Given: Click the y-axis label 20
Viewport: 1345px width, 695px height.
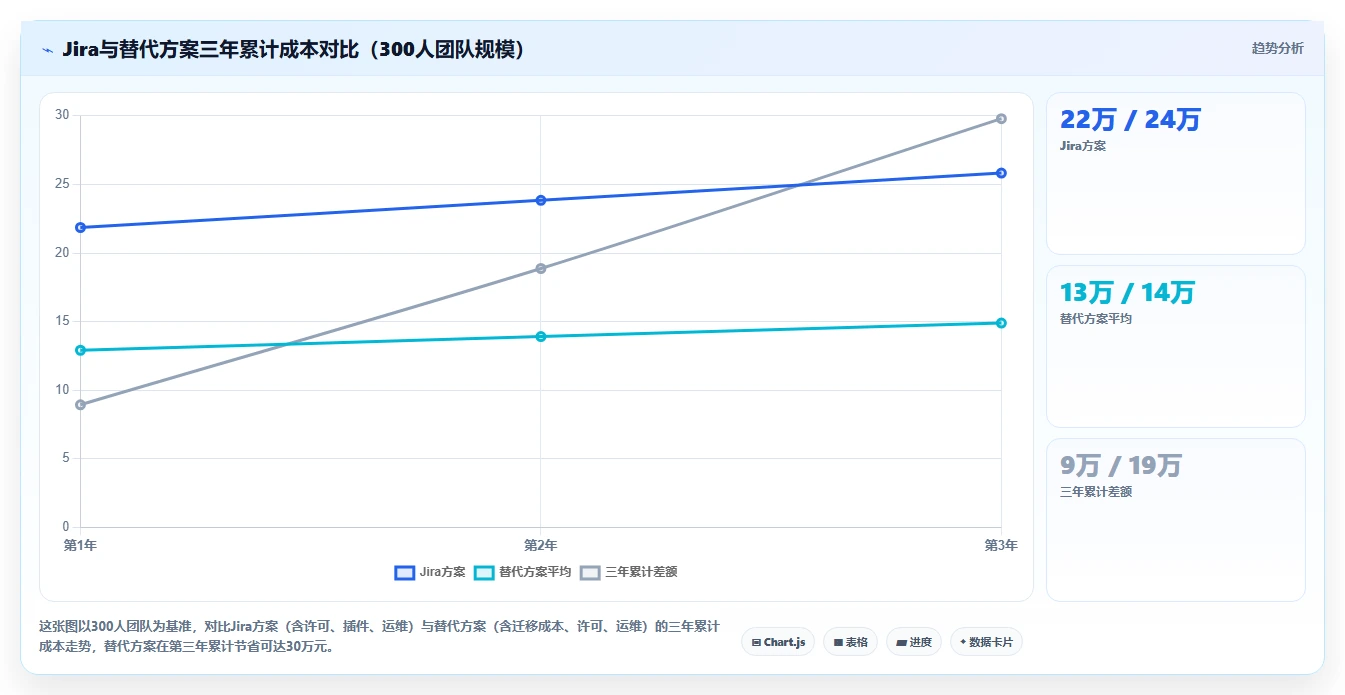Looking at the screenshot, I should click(x=62, y=253).
